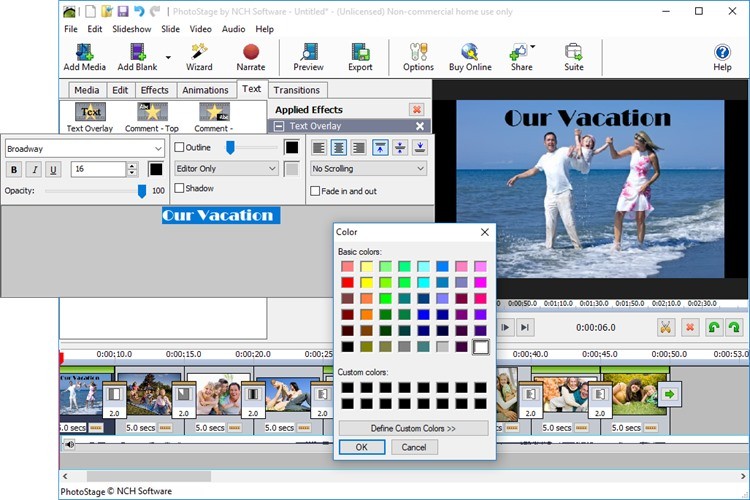Open the Preview toolbar icon

pyautogui.click(x=308, y=53)
